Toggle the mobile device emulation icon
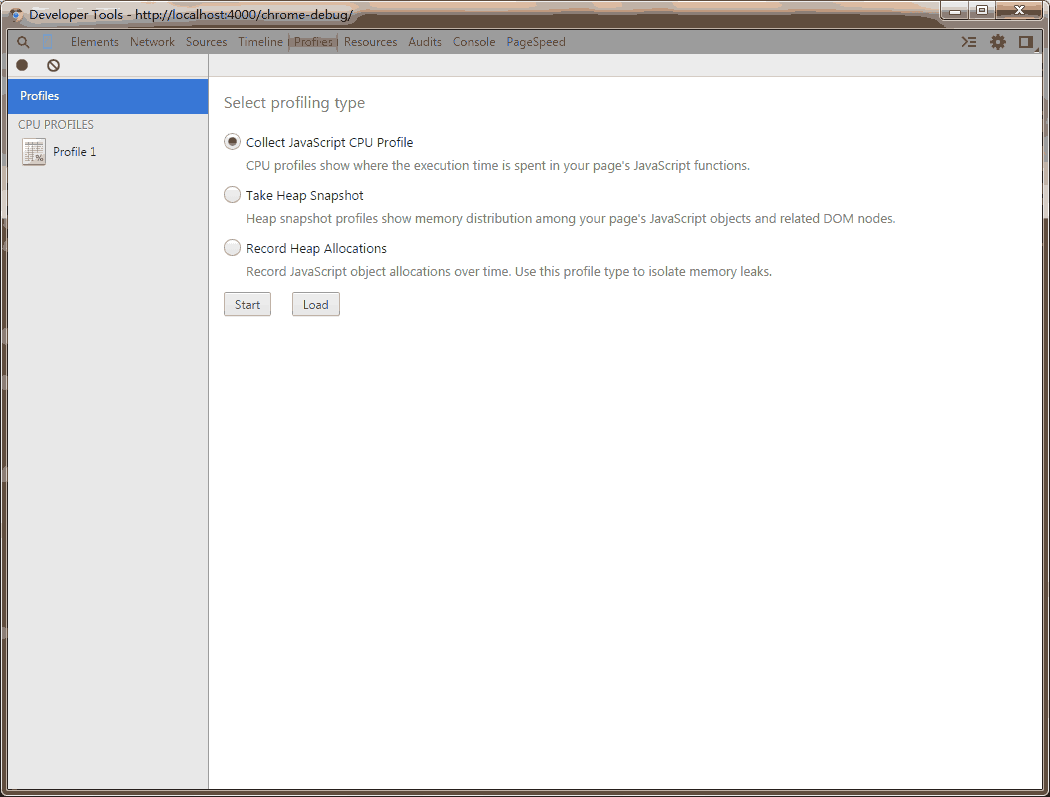The width and height of the screenshot is (1050, 797). tap(48, 42)
